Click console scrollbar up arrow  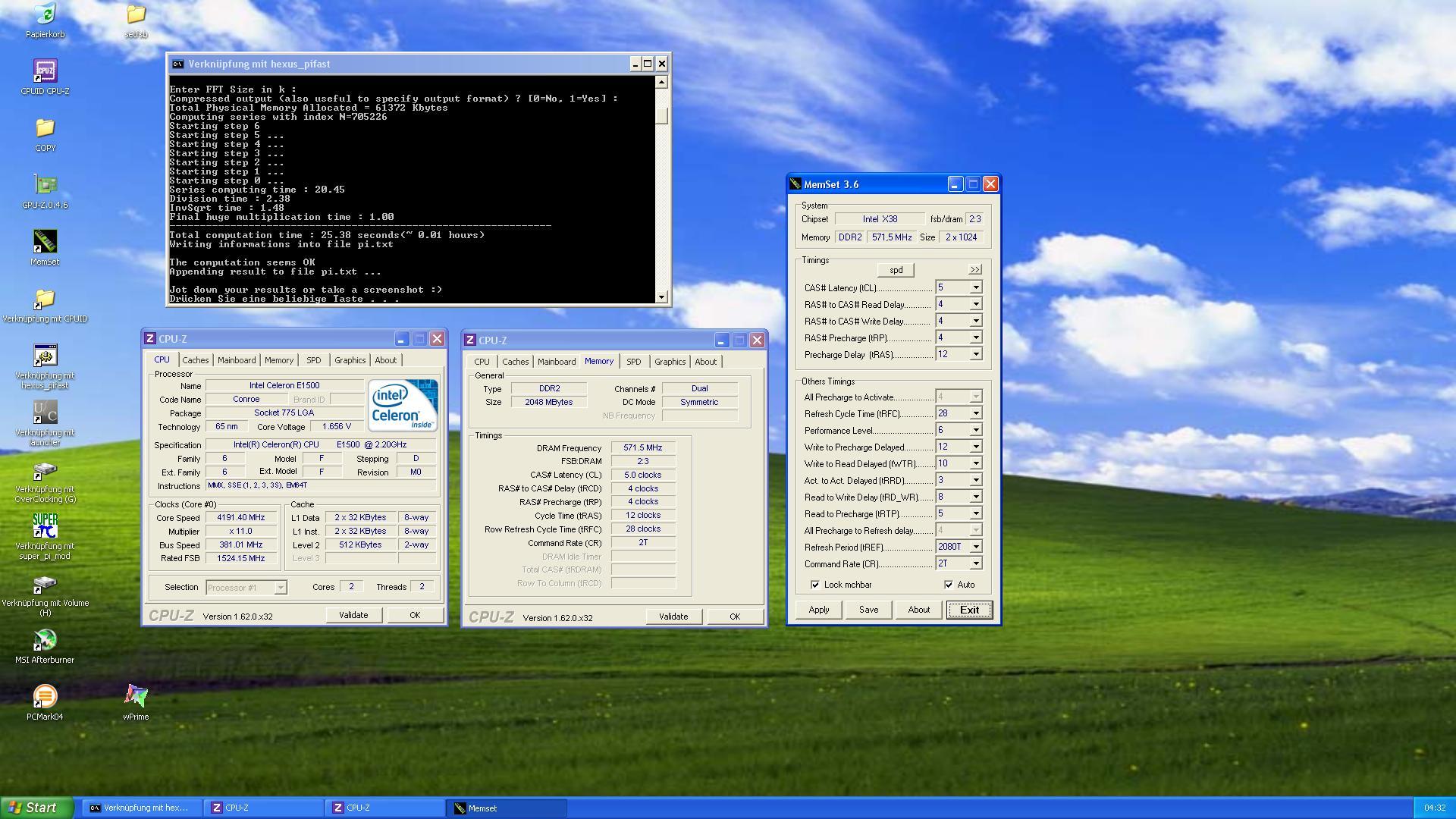pos(662,82)
